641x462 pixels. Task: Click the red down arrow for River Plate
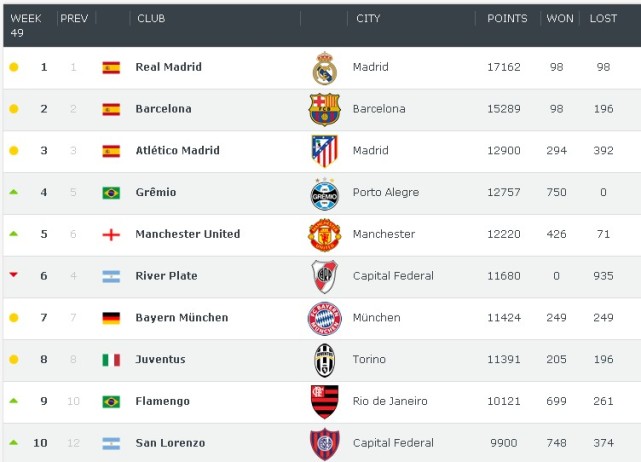pyautogui.click(x=14, y=275)
